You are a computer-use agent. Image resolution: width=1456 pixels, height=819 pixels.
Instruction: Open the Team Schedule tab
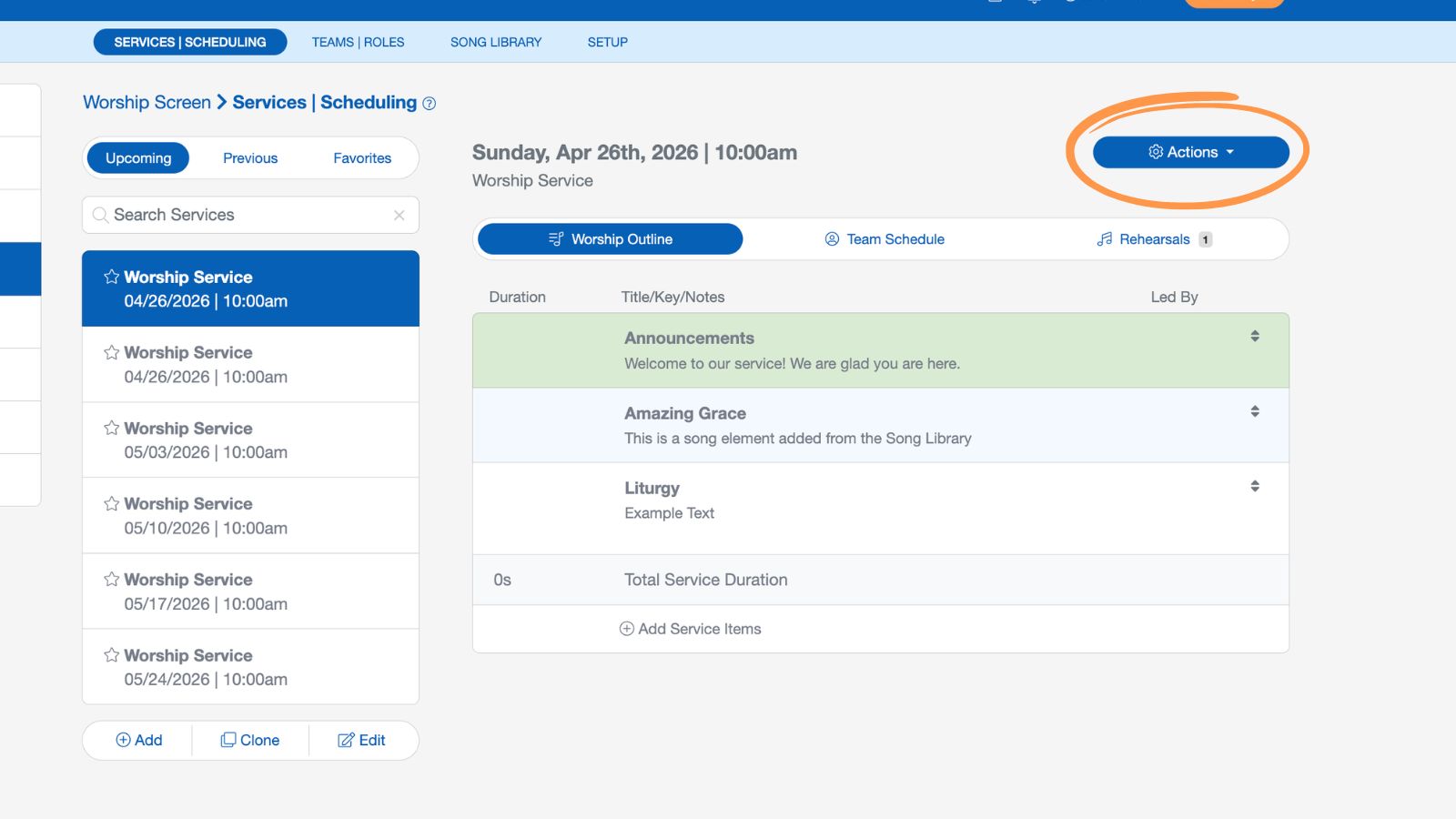(884, 238)
